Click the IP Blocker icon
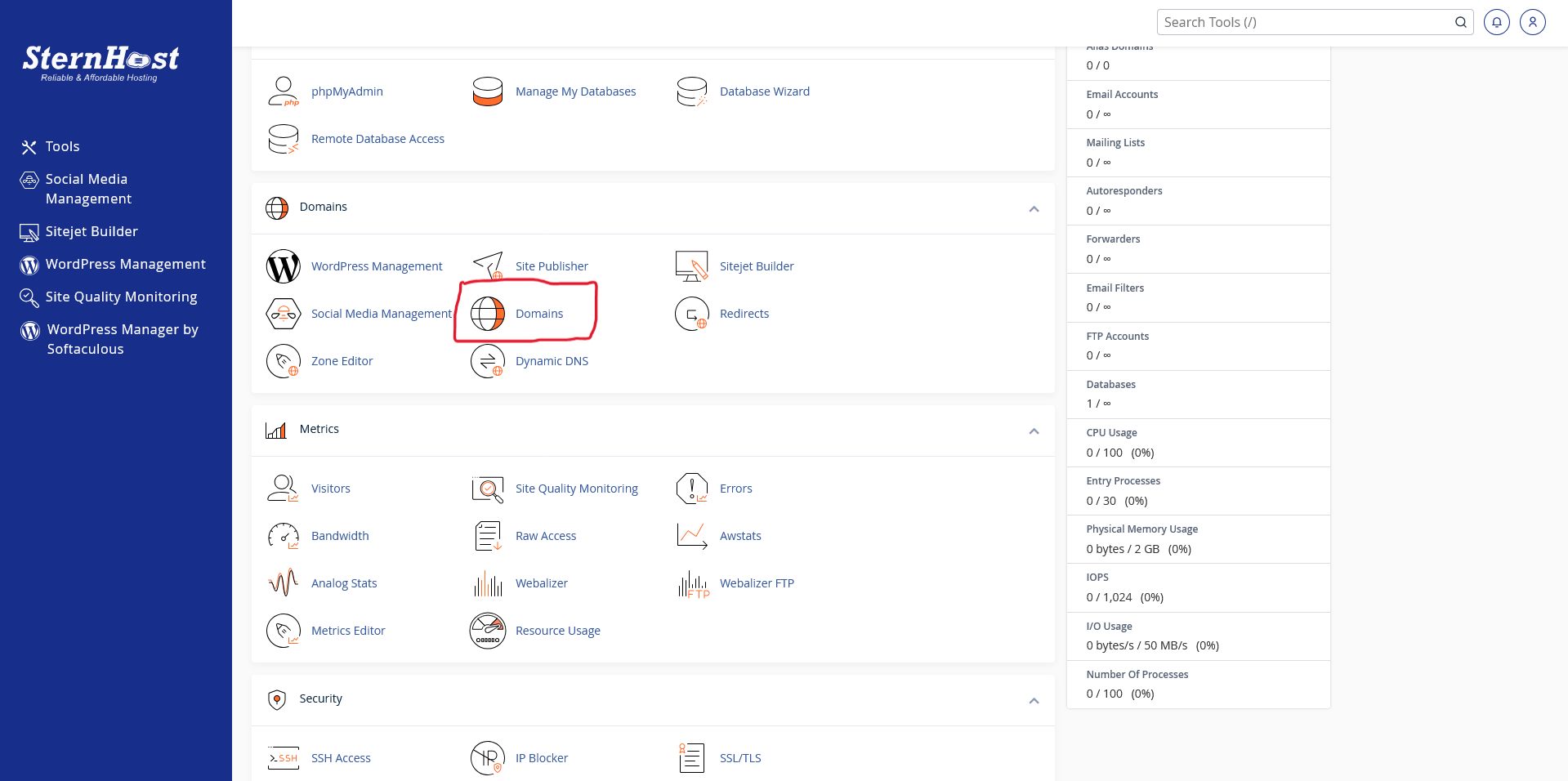1568x781 pixels. point(488,758)
